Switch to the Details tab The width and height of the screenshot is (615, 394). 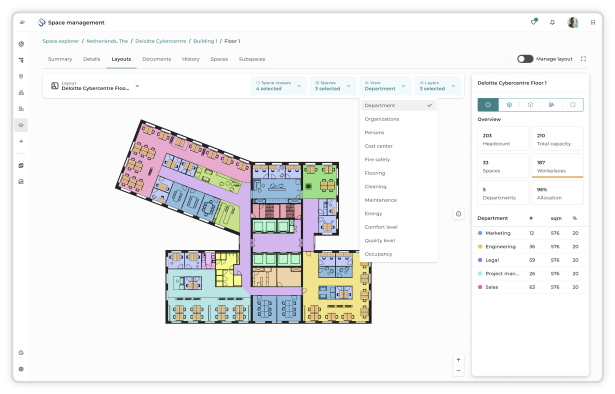(91, 59)
